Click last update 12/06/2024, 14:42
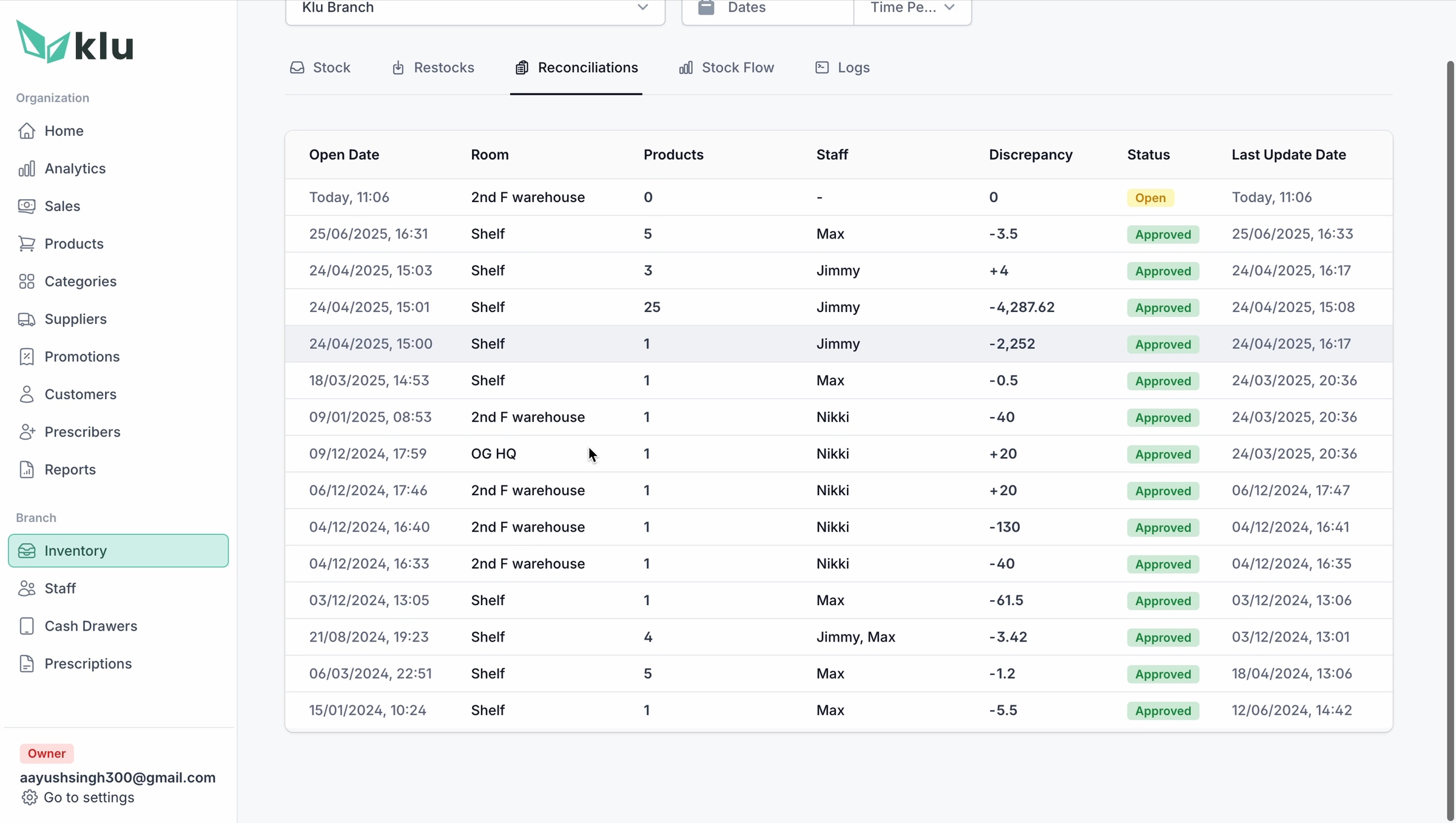Viewport: 1456px width, 823px height. click(x=1292, y=710)
